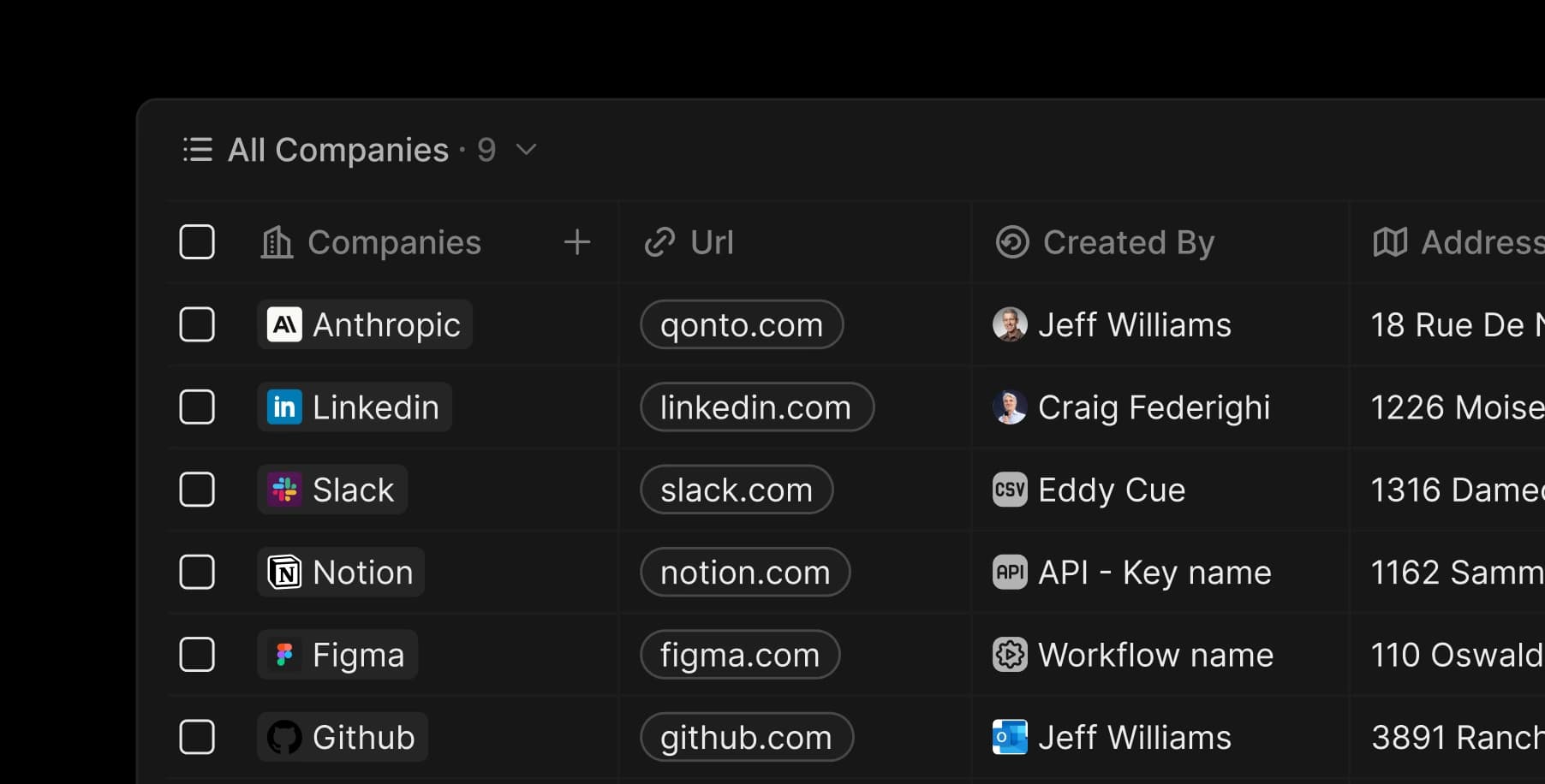Image resolution: width=1545 pixels, height=784 pixels.
Task: Toggle the select-all checkbox in header row
Action: (197, 242)
